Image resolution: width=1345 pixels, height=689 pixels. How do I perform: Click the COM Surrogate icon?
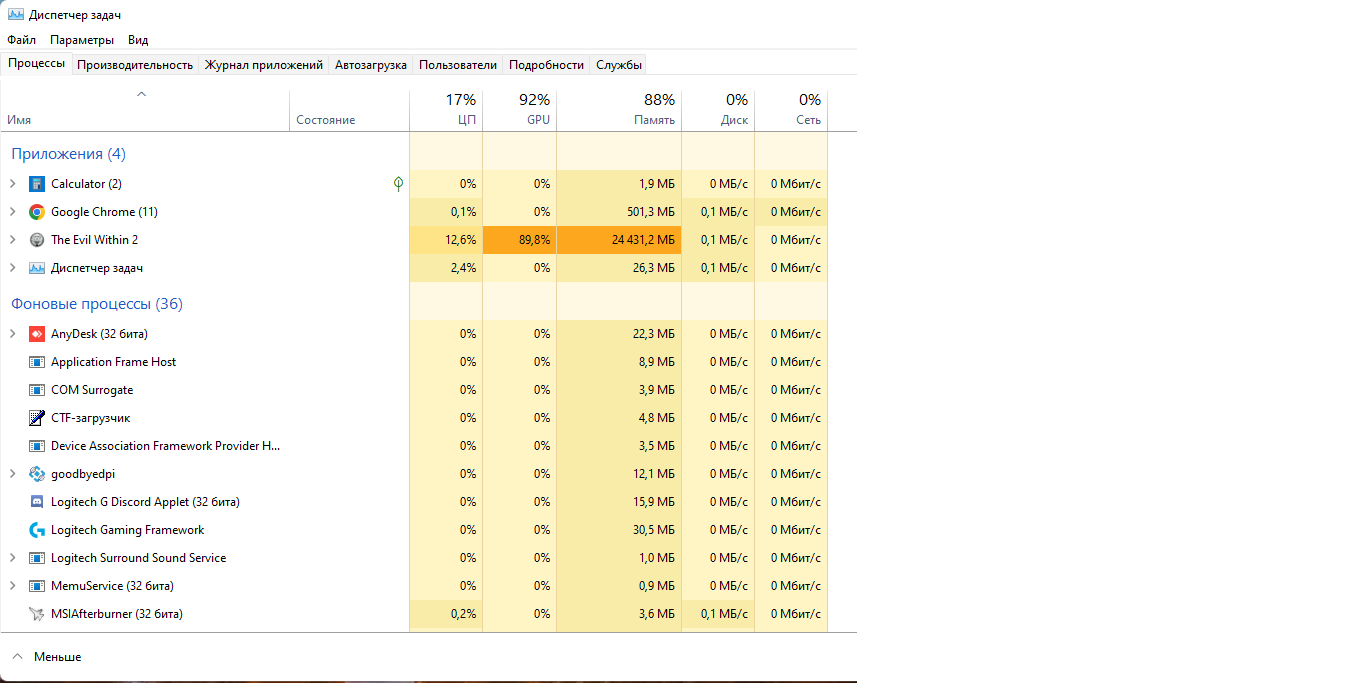click(x=37, y=390)
